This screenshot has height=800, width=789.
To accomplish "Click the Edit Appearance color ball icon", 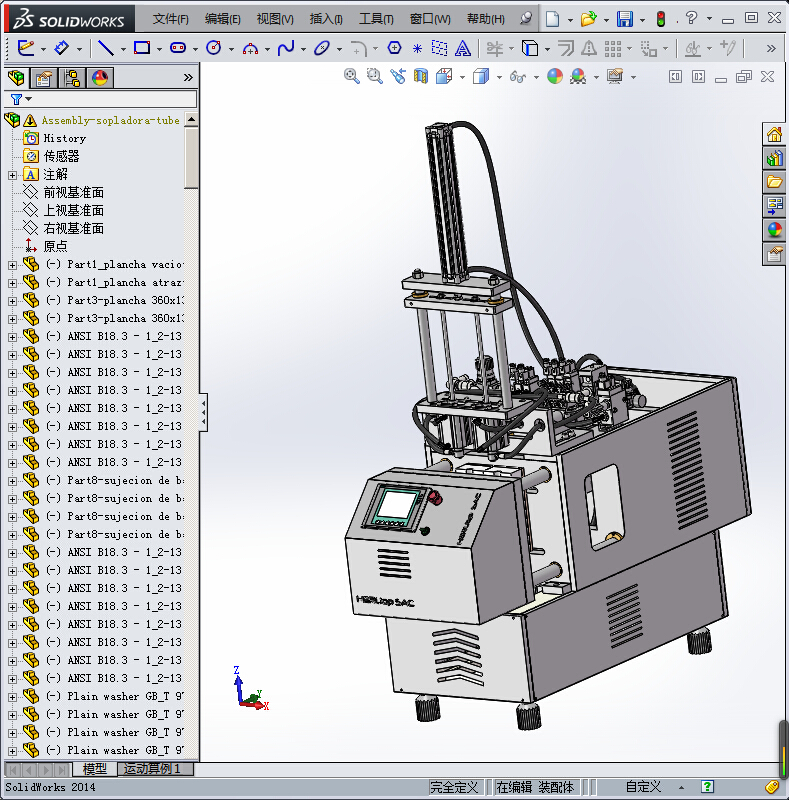I will pos(554,76).
